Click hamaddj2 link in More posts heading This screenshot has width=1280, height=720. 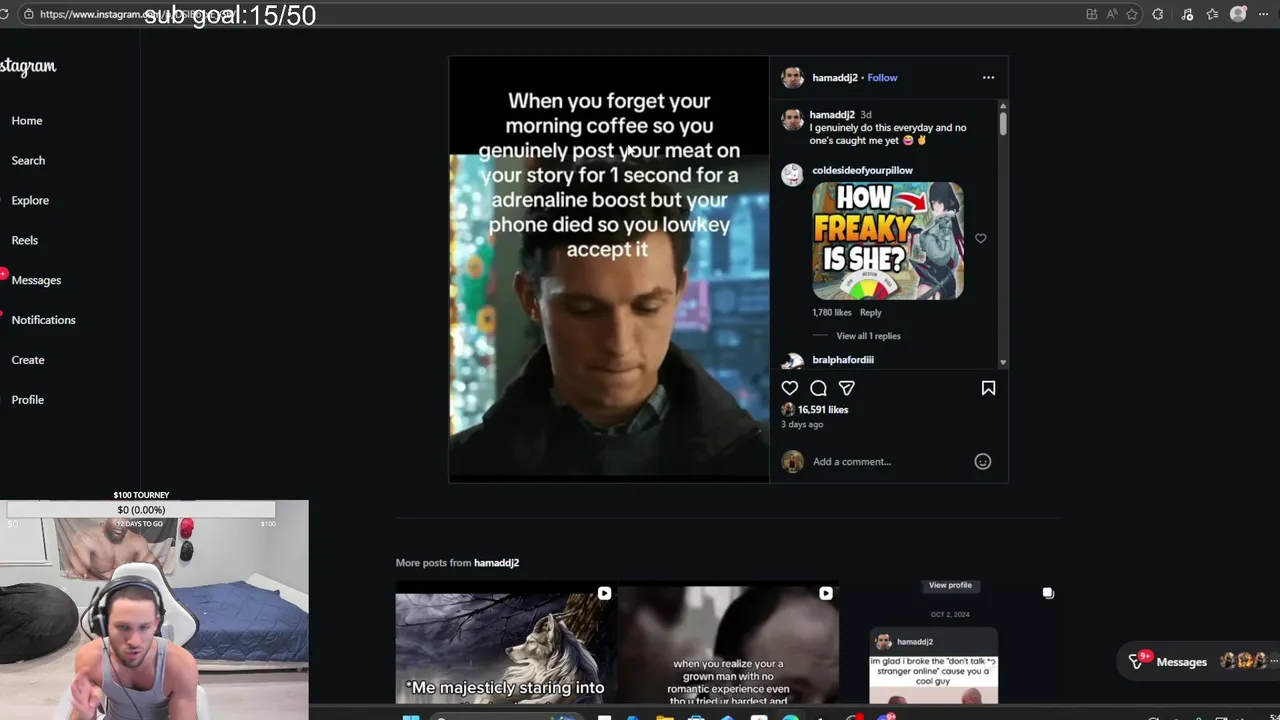click(x=496, y=563)
